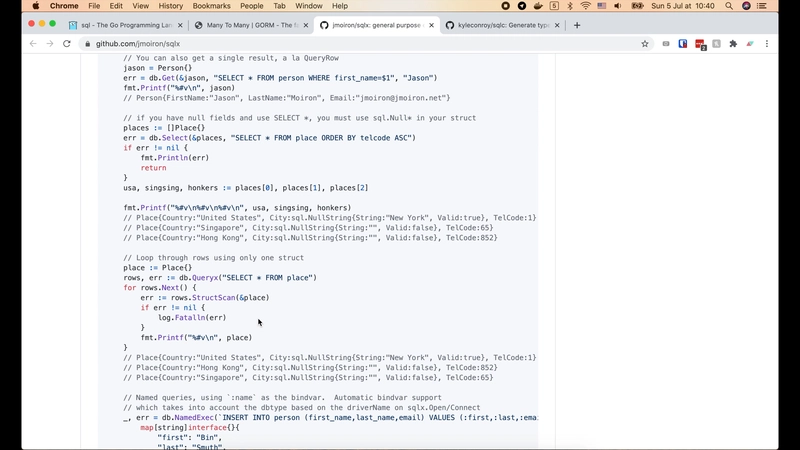Click the db.Queryx SELECT * FROM place line

[220, 278]
